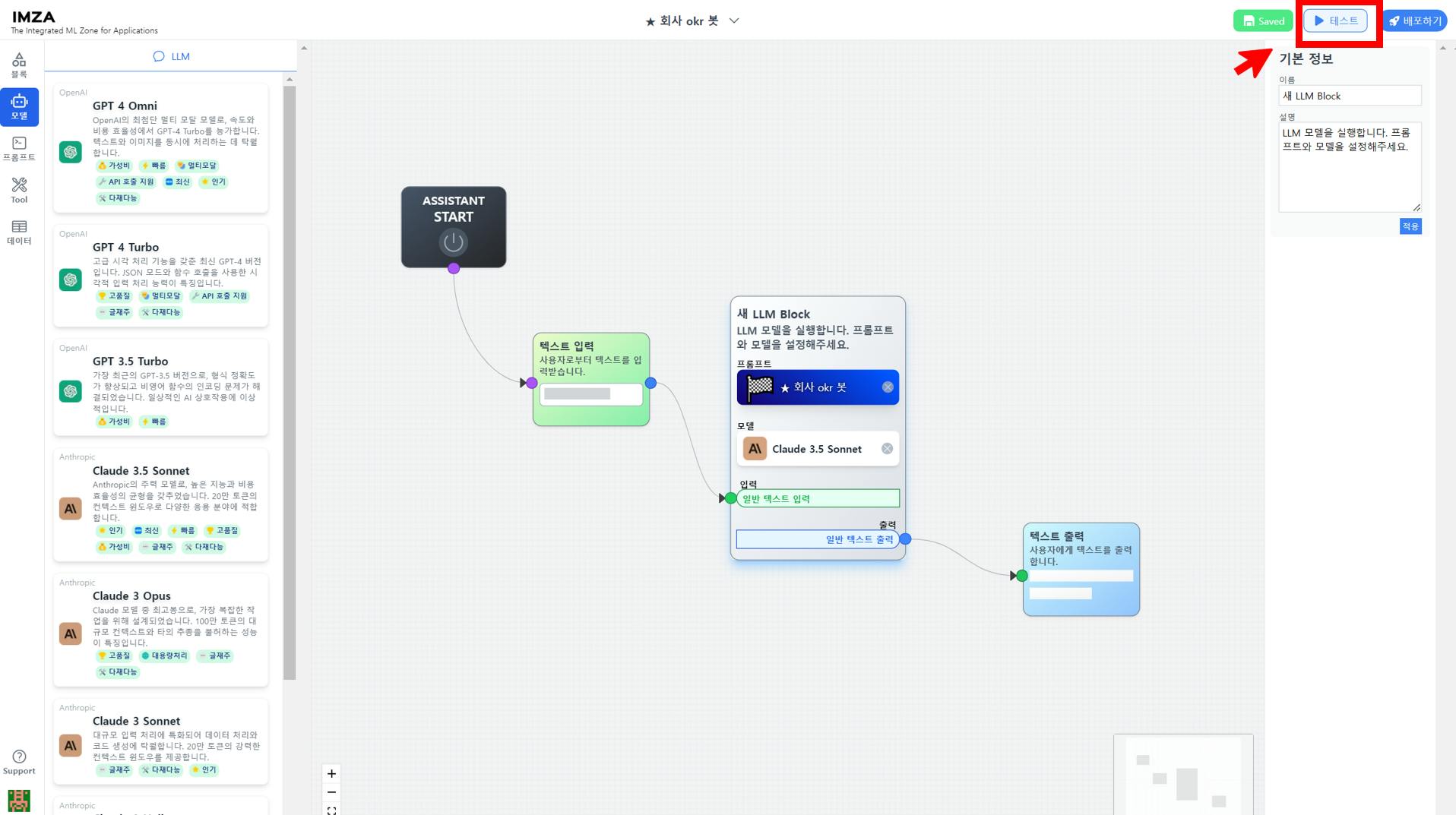This screenshot has width=1456, height=815.
Task: Click the fit view canvas icon
Action: 331,810
